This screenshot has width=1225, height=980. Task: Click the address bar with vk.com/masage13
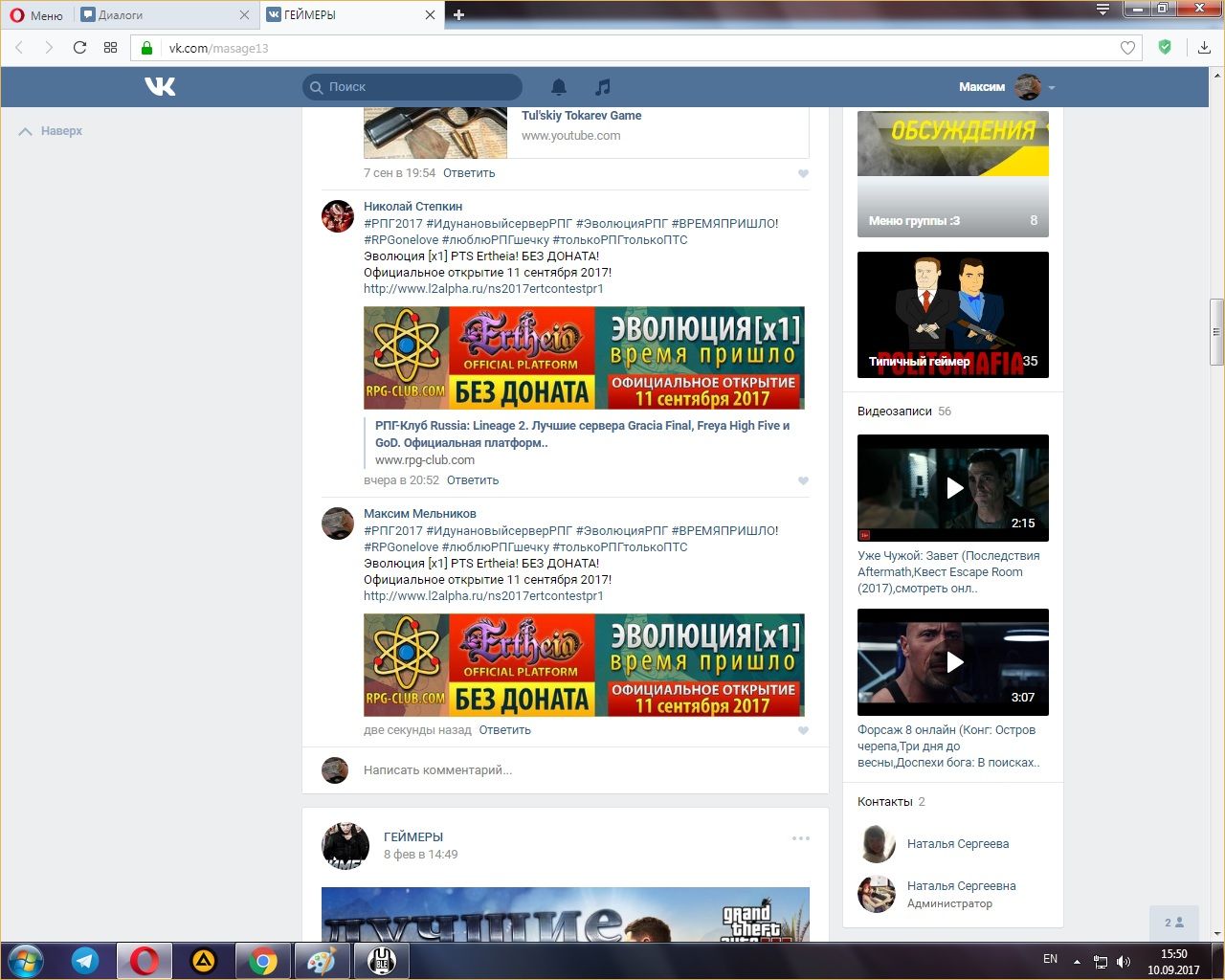636,48
